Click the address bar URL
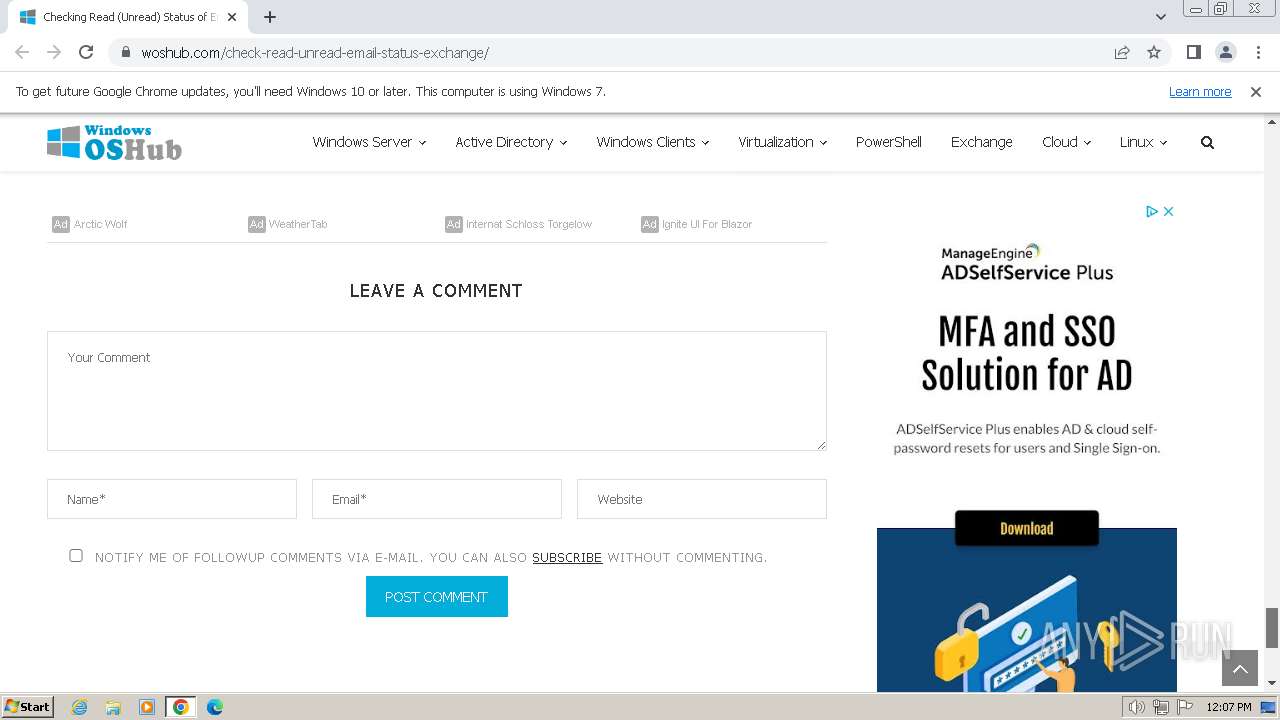The width and height of the screenshot is (1280, 720). pos(315,52)
